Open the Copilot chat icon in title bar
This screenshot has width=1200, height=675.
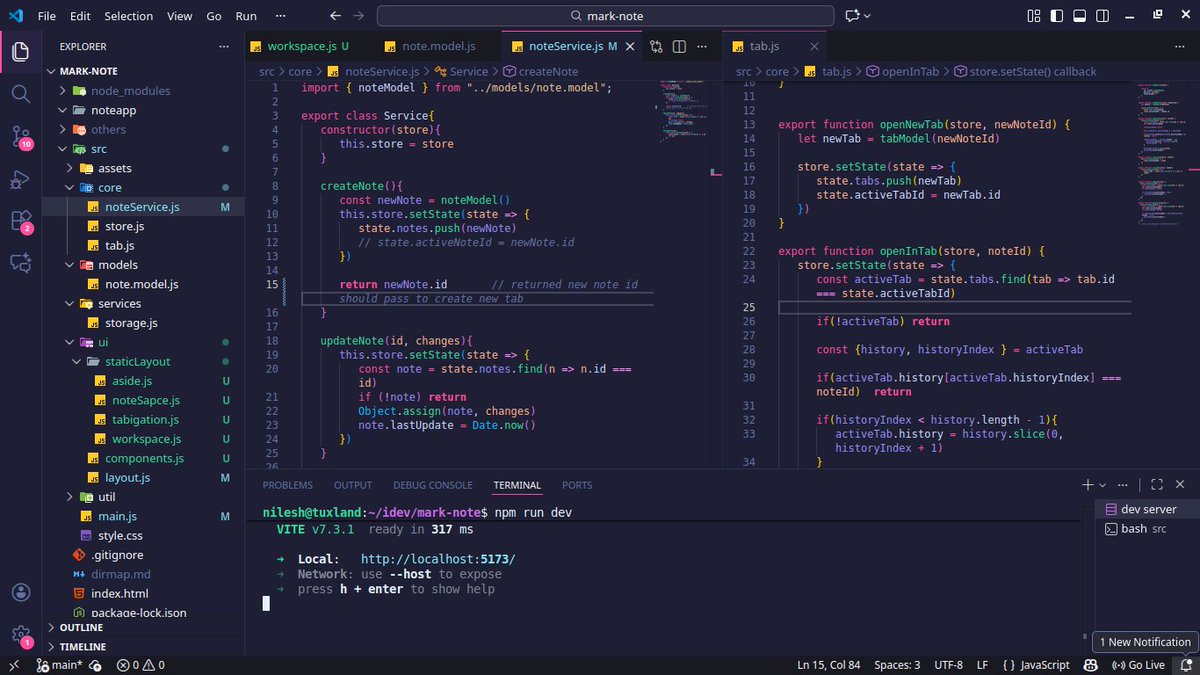(852, 16)
